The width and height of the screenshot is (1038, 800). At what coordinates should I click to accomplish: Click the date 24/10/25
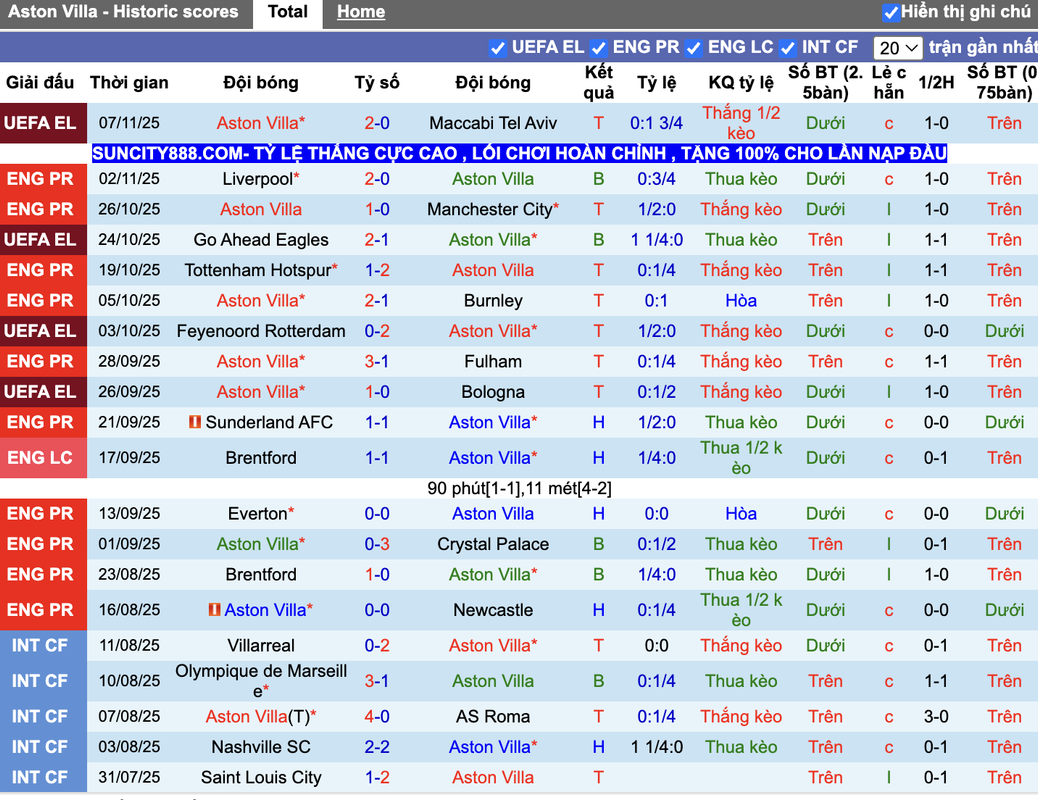pos(129,240)
